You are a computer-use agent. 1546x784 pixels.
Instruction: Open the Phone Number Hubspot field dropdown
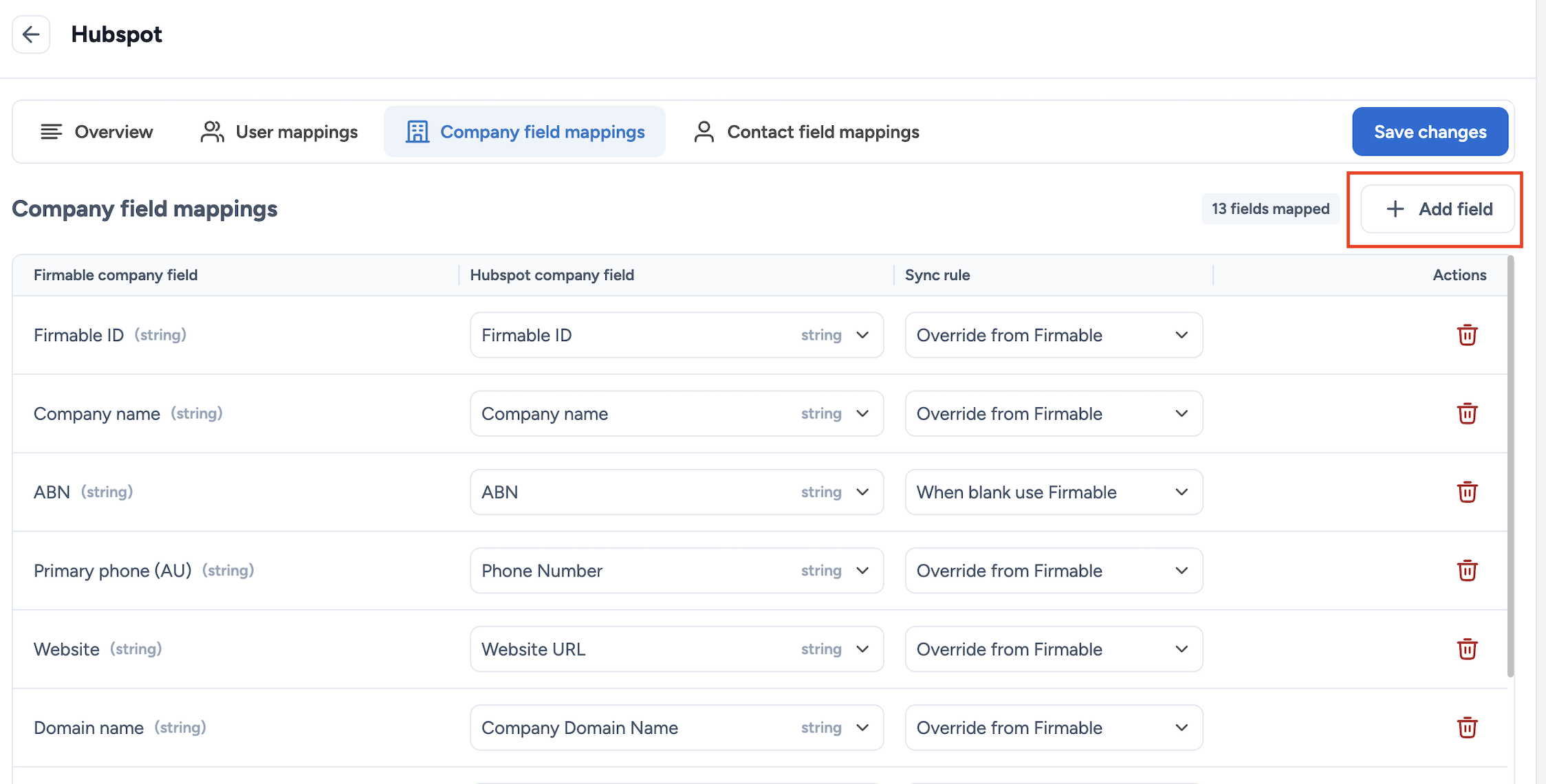coord(677,570)
